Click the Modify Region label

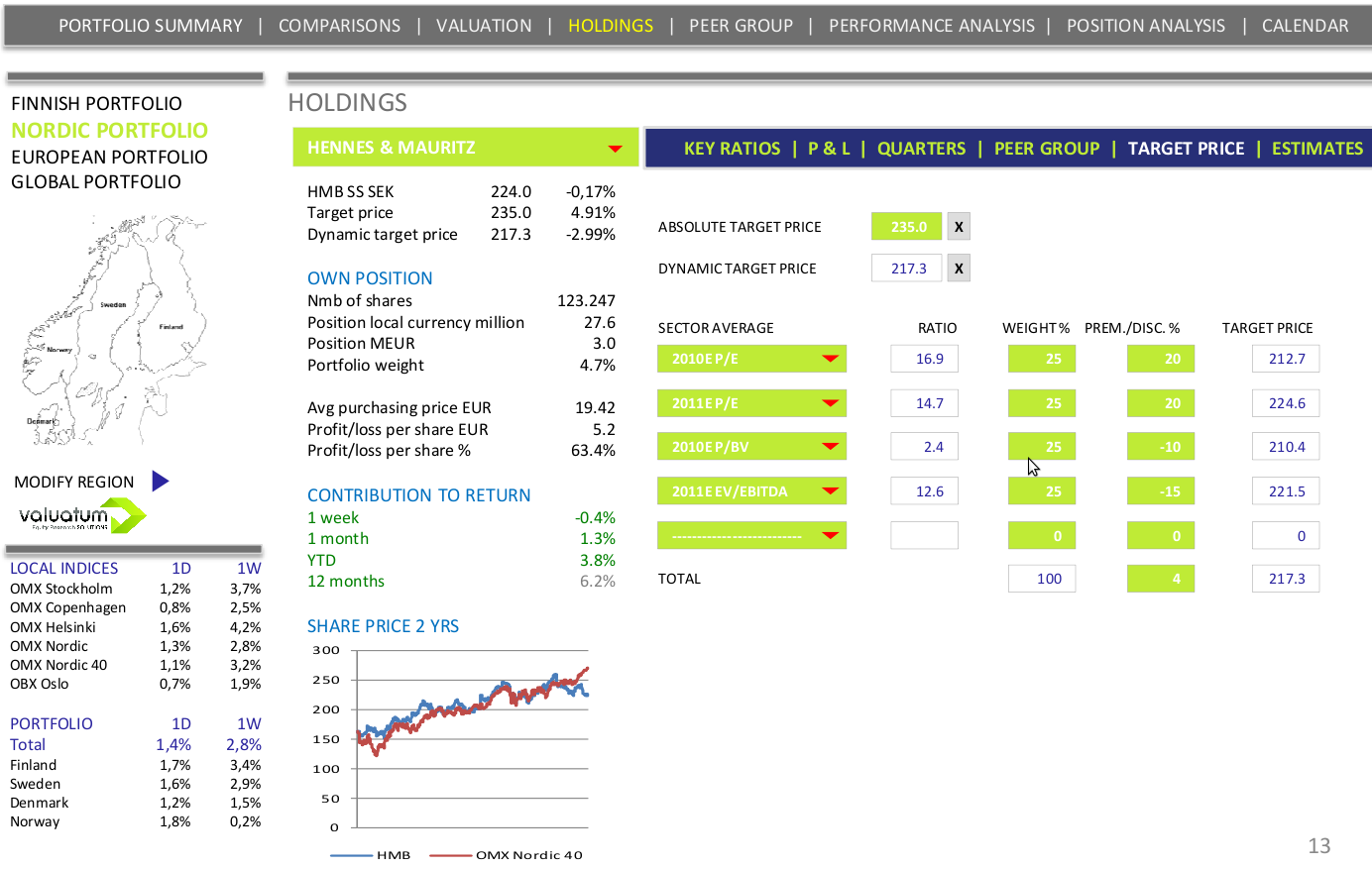click(74, 483)
